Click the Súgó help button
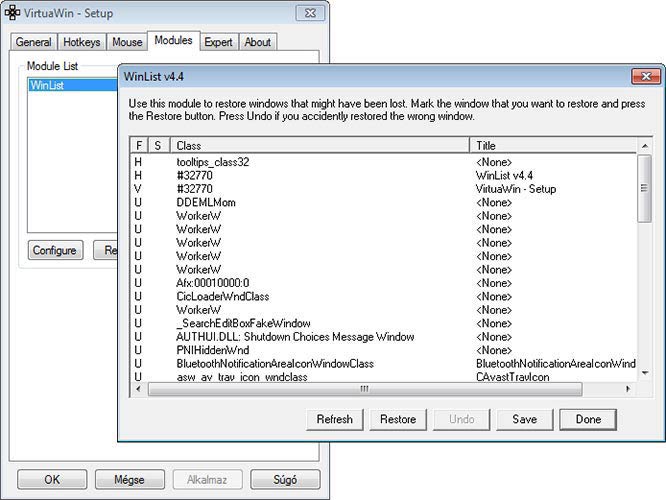 (285, 479)
